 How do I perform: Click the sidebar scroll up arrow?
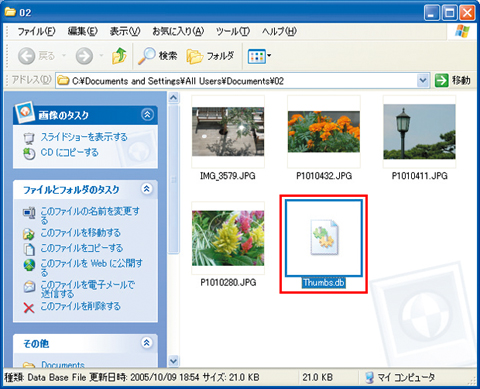click(x=173, y=98)
